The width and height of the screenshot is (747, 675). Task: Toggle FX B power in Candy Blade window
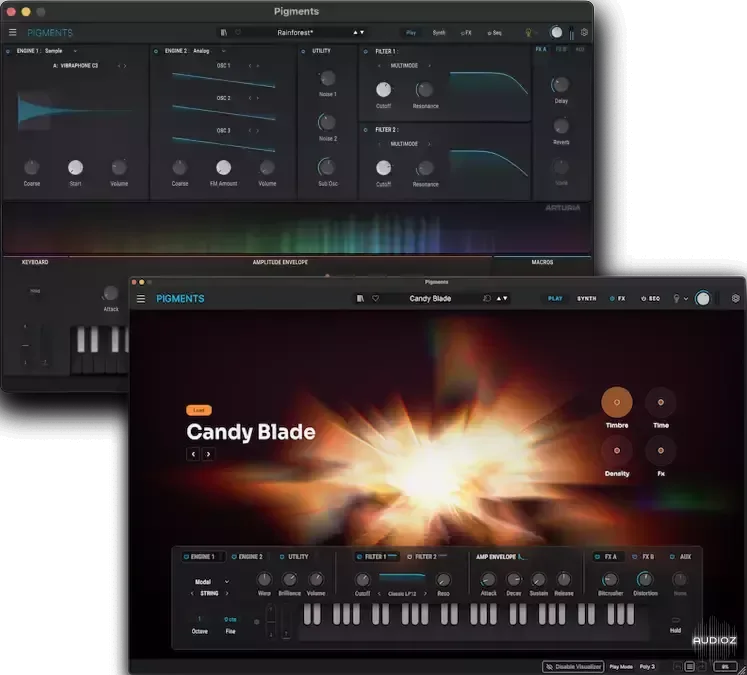(x=635, y=556)
